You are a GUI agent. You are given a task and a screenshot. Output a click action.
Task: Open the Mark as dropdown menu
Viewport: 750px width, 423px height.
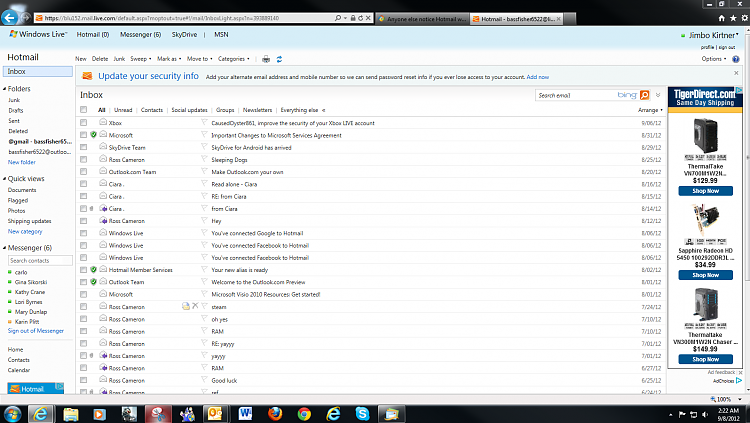pos(169,59)
